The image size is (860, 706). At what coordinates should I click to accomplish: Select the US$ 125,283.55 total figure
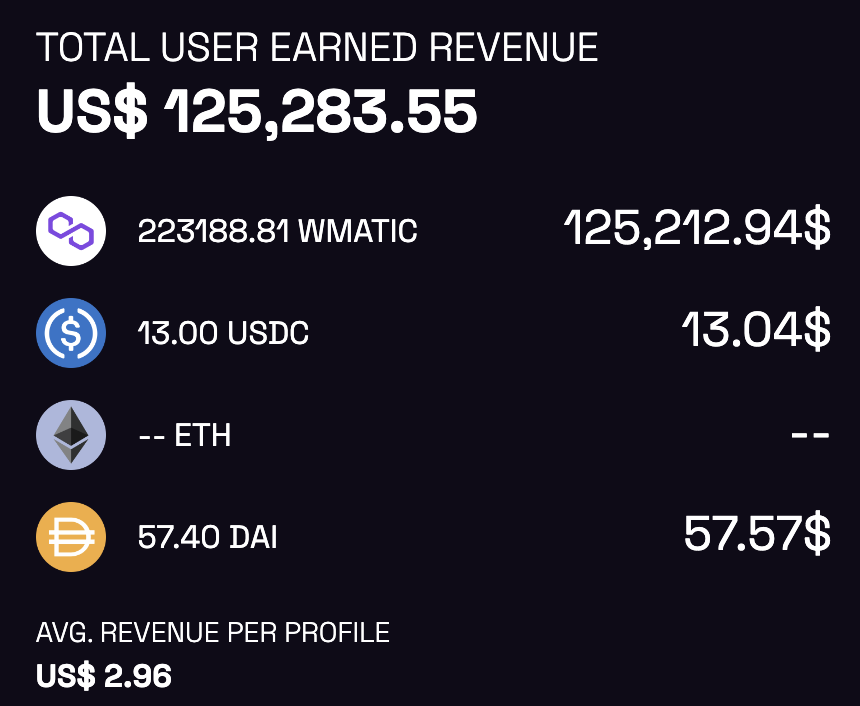257,112
